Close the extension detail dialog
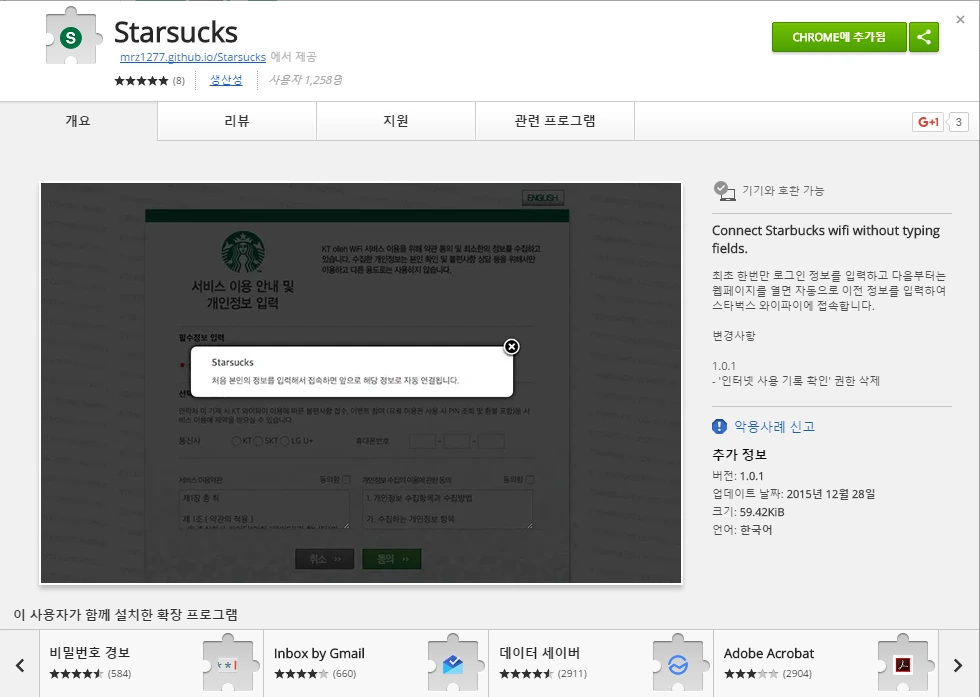 [961, 19]
